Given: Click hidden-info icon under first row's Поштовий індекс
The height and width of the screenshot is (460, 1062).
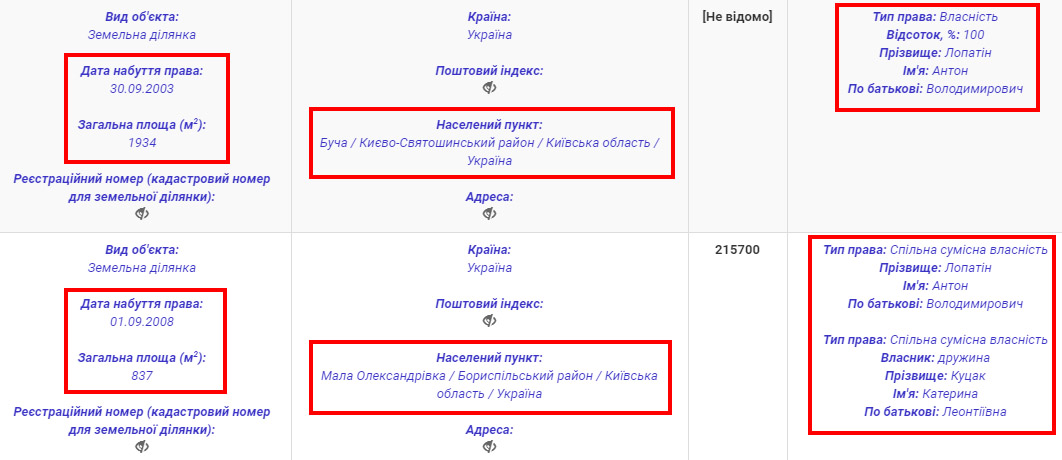Looking at the screenshot, I should [489, 88].
